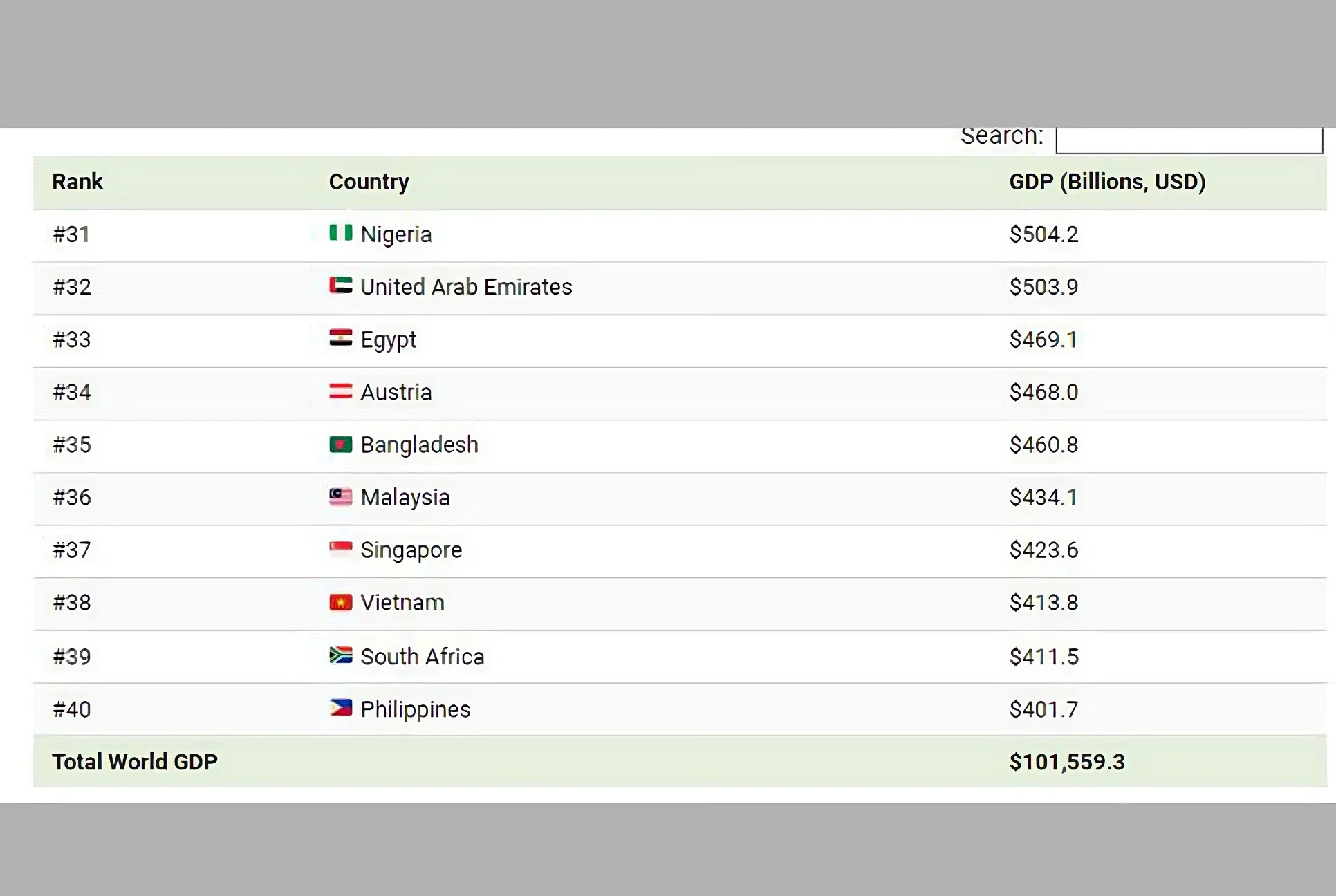Viewport: 1336px width, 896px height.
Task: Click the Vietnam flag icon
Action: click(x=340, y=602)
